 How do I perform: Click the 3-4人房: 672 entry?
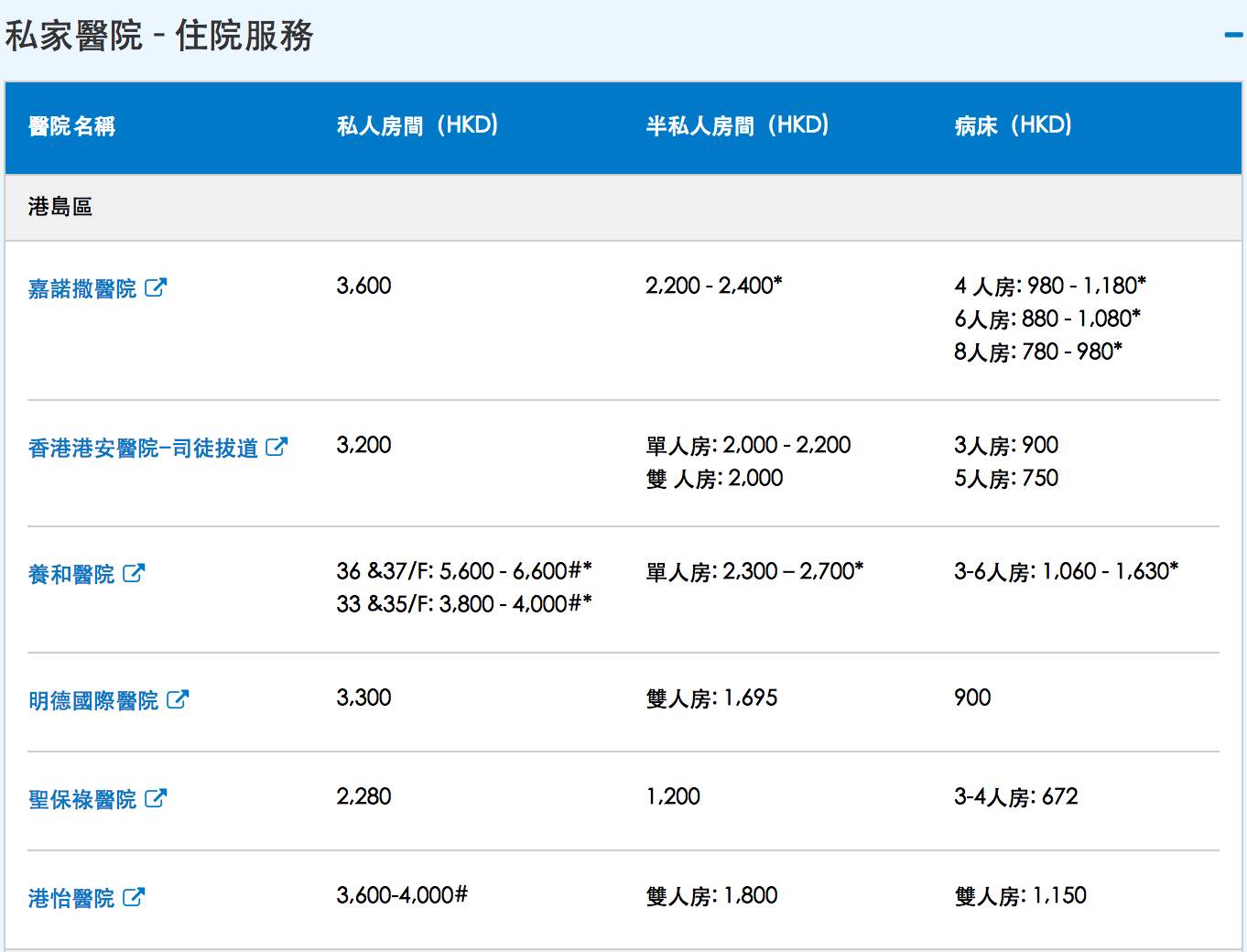point(1016,797)
